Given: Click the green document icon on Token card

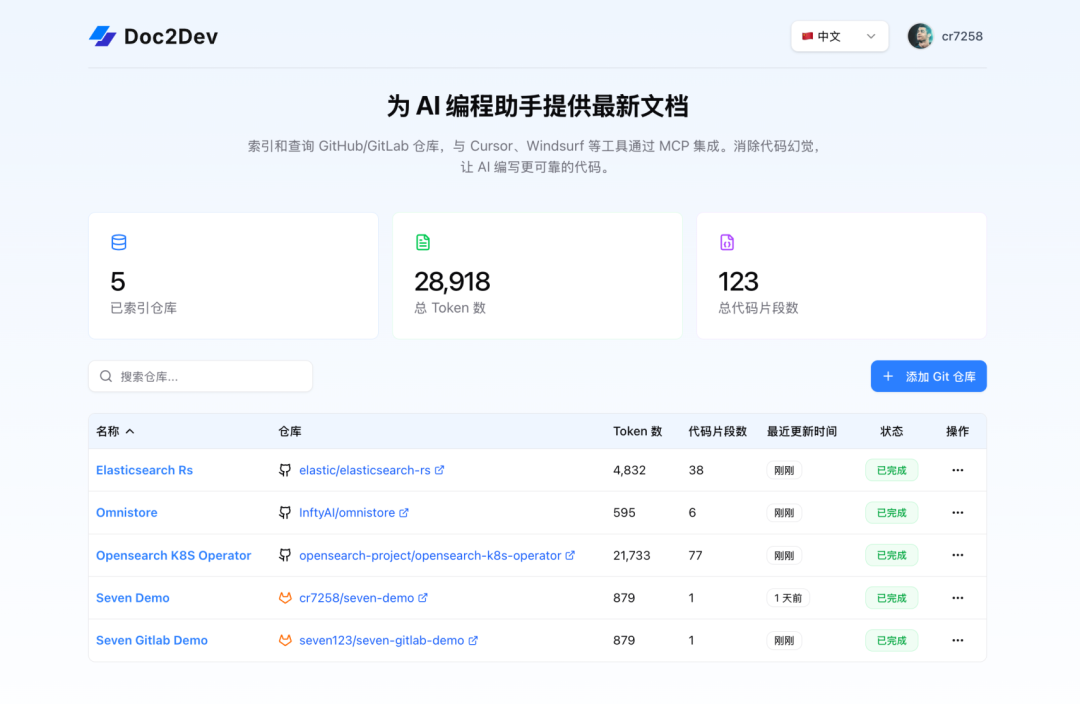Looking at the screenshot, I should click(x=423, y=242).
